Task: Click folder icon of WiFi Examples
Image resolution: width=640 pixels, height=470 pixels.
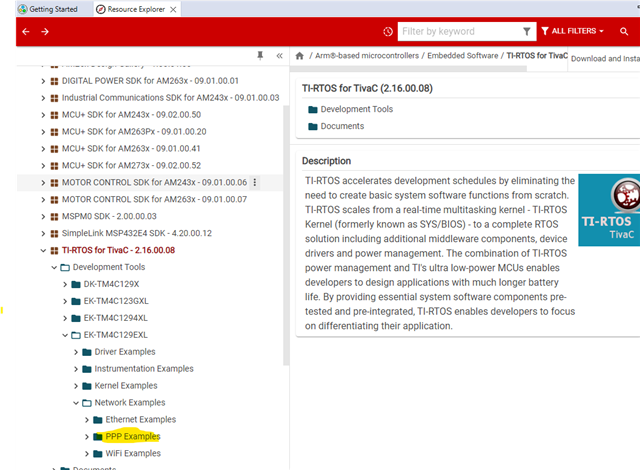Action: (98, 454)
